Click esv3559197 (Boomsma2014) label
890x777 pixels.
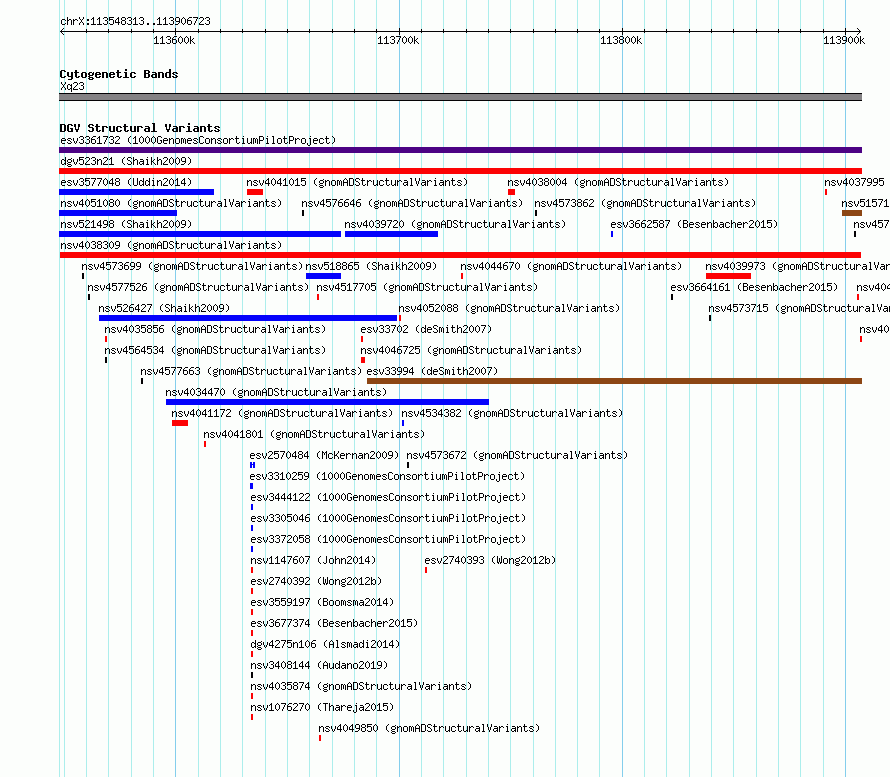coord(322,602)
